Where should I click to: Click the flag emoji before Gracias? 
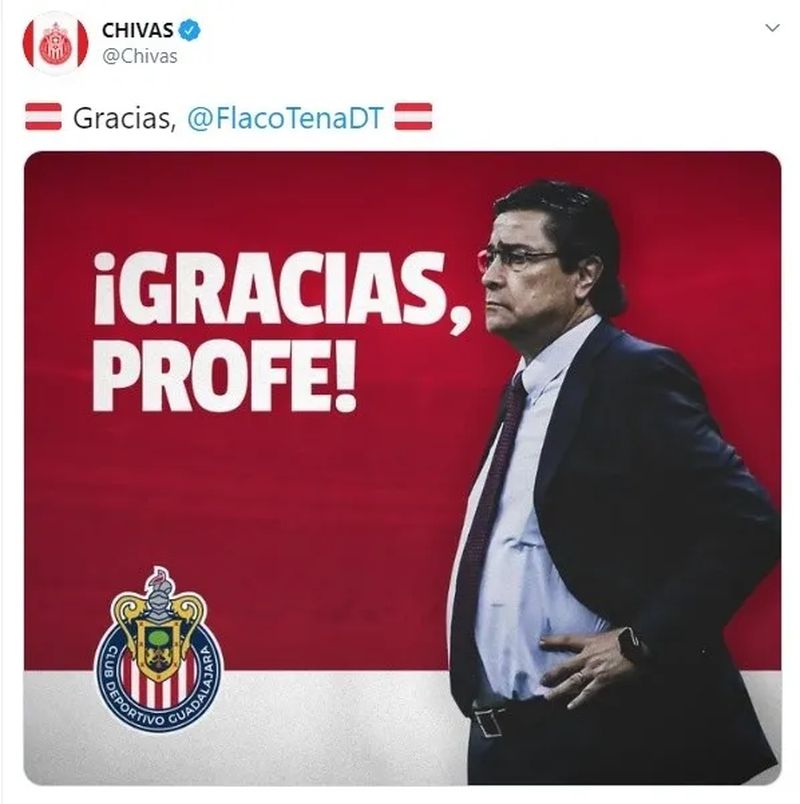(x=43, y=116)
